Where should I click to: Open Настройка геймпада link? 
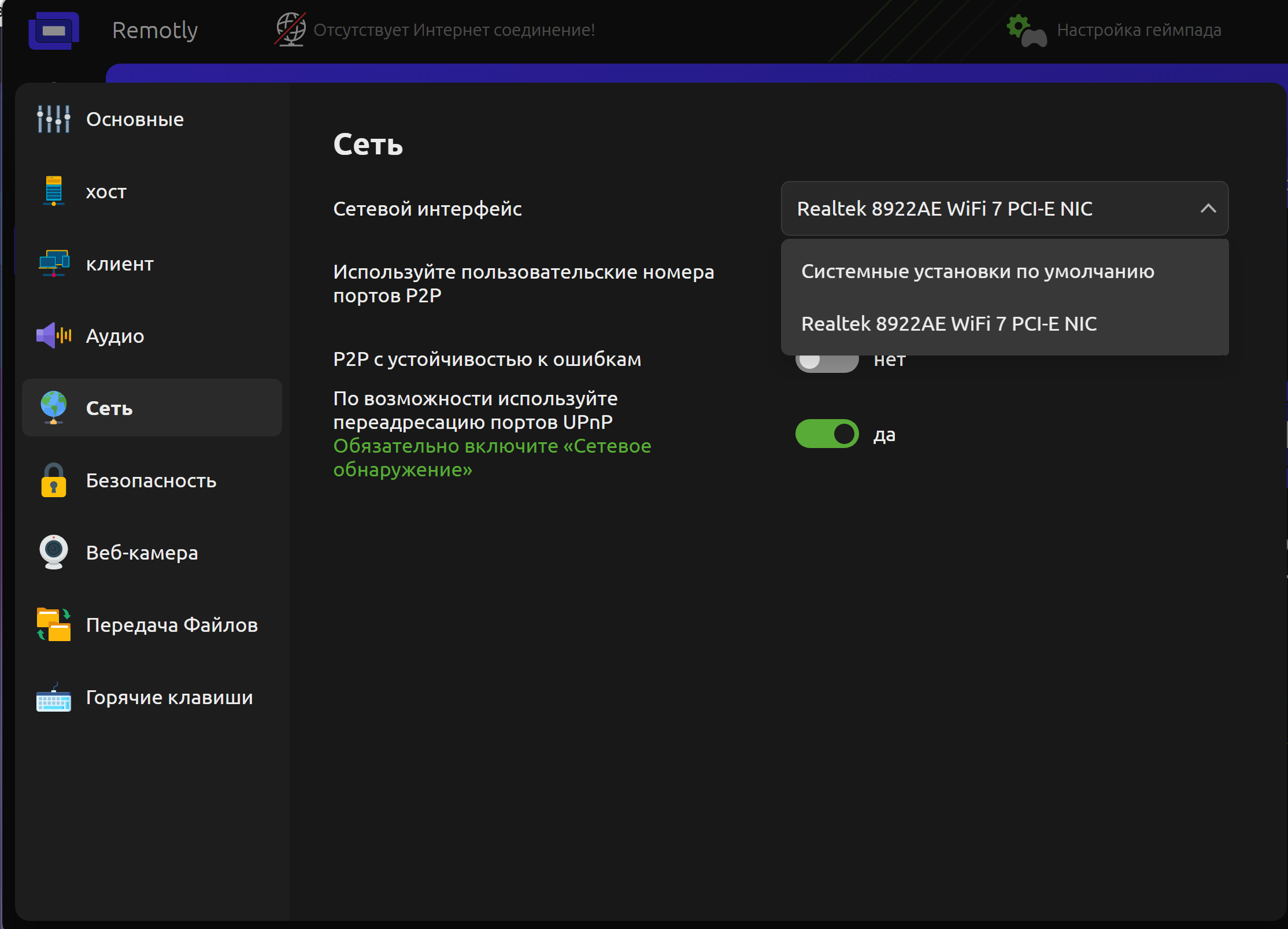pos(1138,30)
